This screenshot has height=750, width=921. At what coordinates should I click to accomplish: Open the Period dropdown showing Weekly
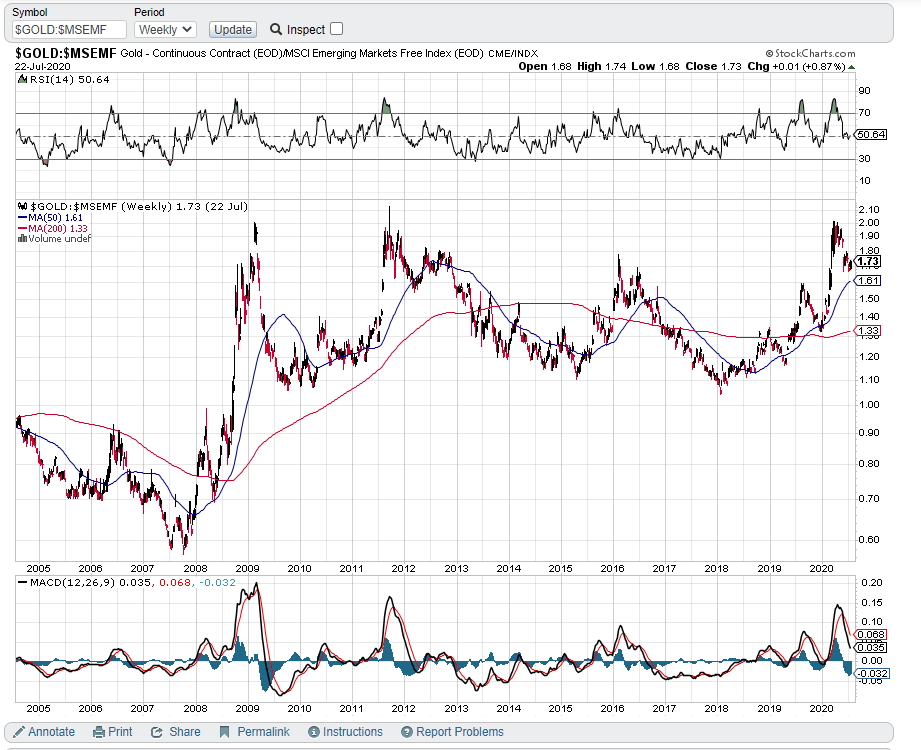coord(163,29)
